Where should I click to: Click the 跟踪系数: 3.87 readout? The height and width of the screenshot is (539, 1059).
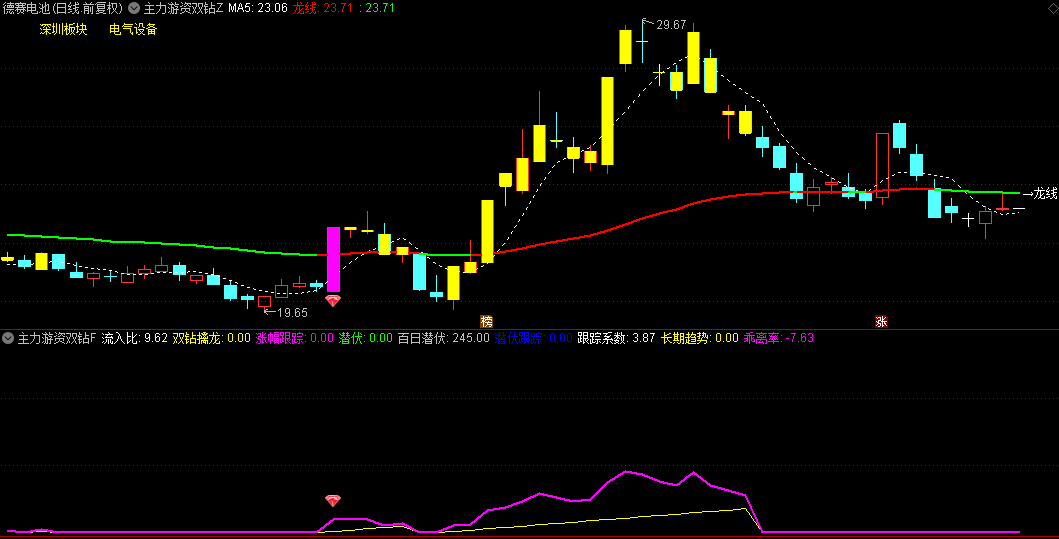tap(616, 338)
